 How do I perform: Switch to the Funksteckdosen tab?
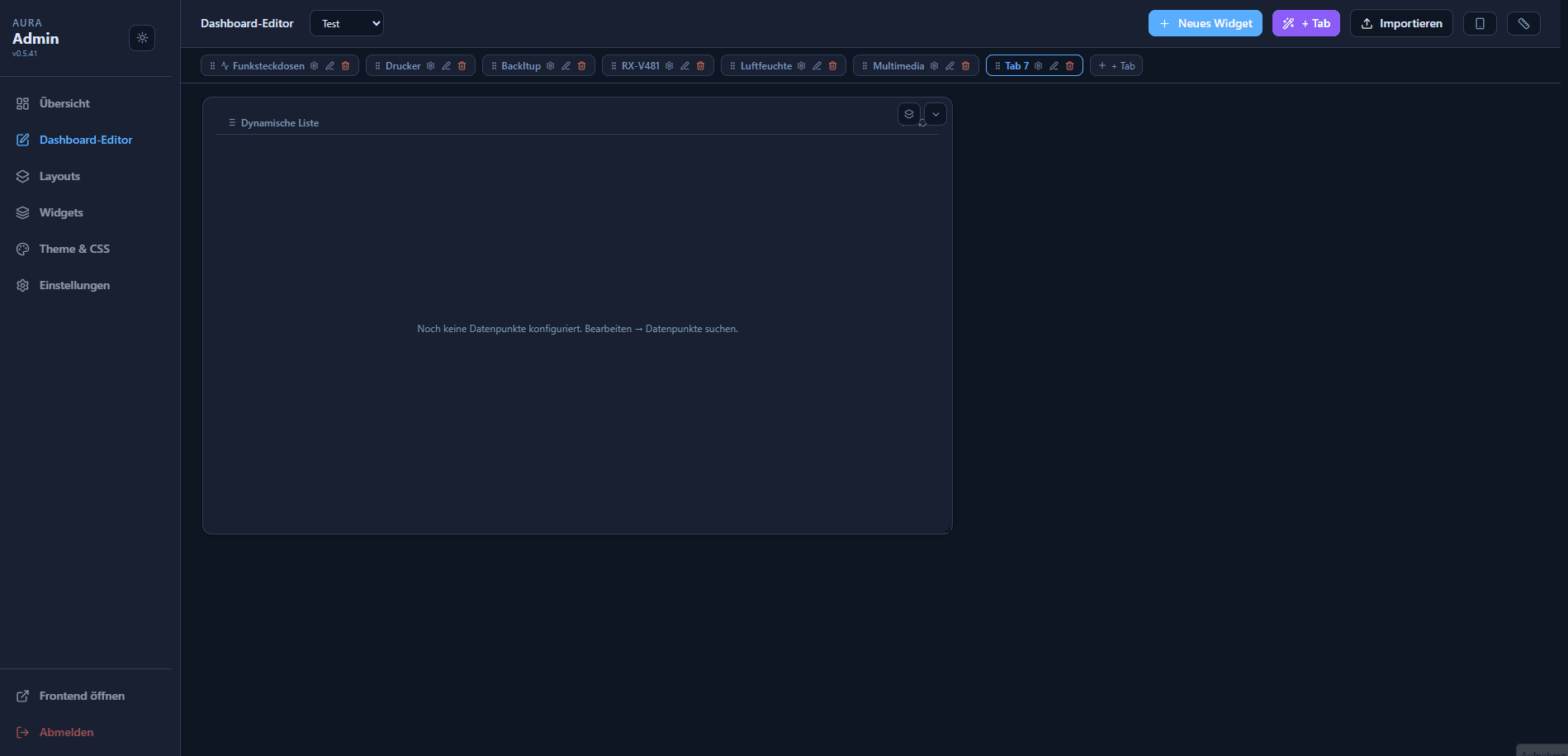click(x=268, y=66)
